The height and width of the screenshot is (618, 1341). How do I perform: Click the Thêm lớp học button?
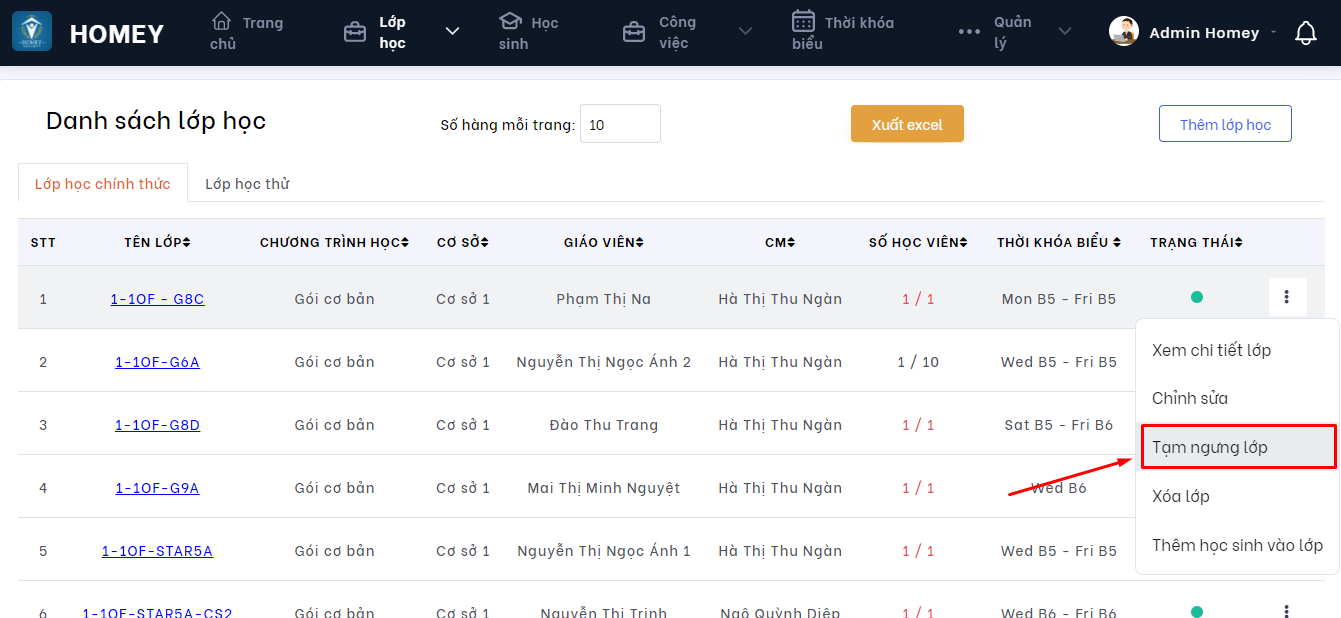click(1225, 124)
